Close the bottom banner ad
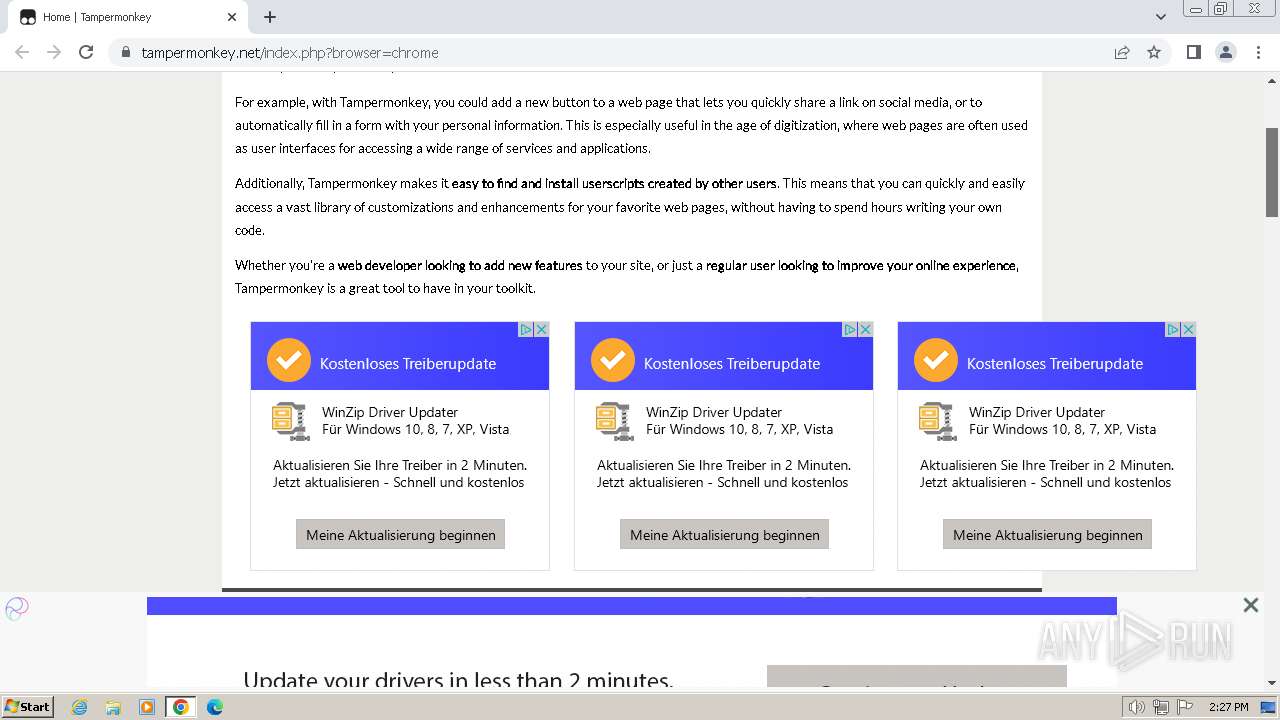Image resolution: width=1280 pixels, height=720 pixels. (x=1250, y=605)
